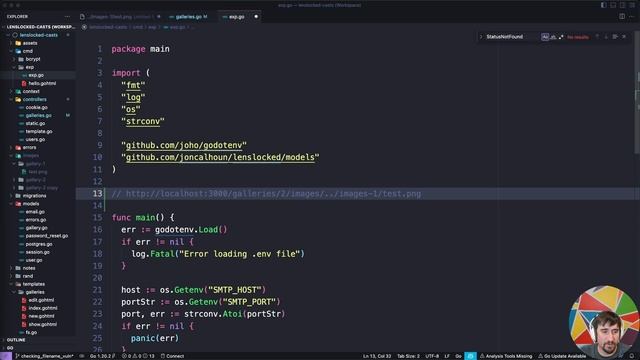Viewport: 640px width, 360px height.
Task: Open the customize layout button
Action: 632,5
